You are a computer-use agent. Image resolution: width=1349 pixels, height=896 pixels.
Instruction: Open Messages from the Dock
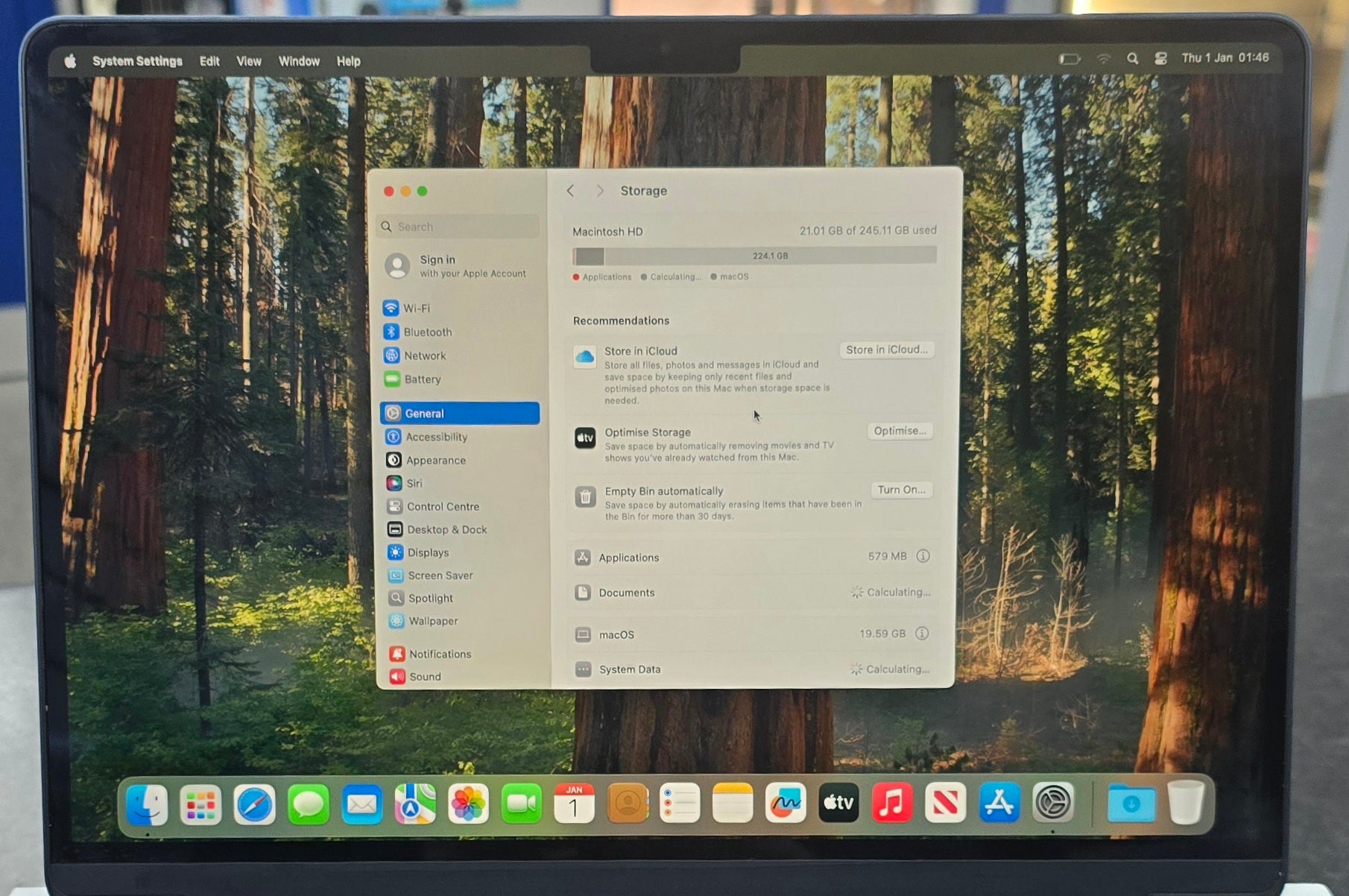pos(308,804)
